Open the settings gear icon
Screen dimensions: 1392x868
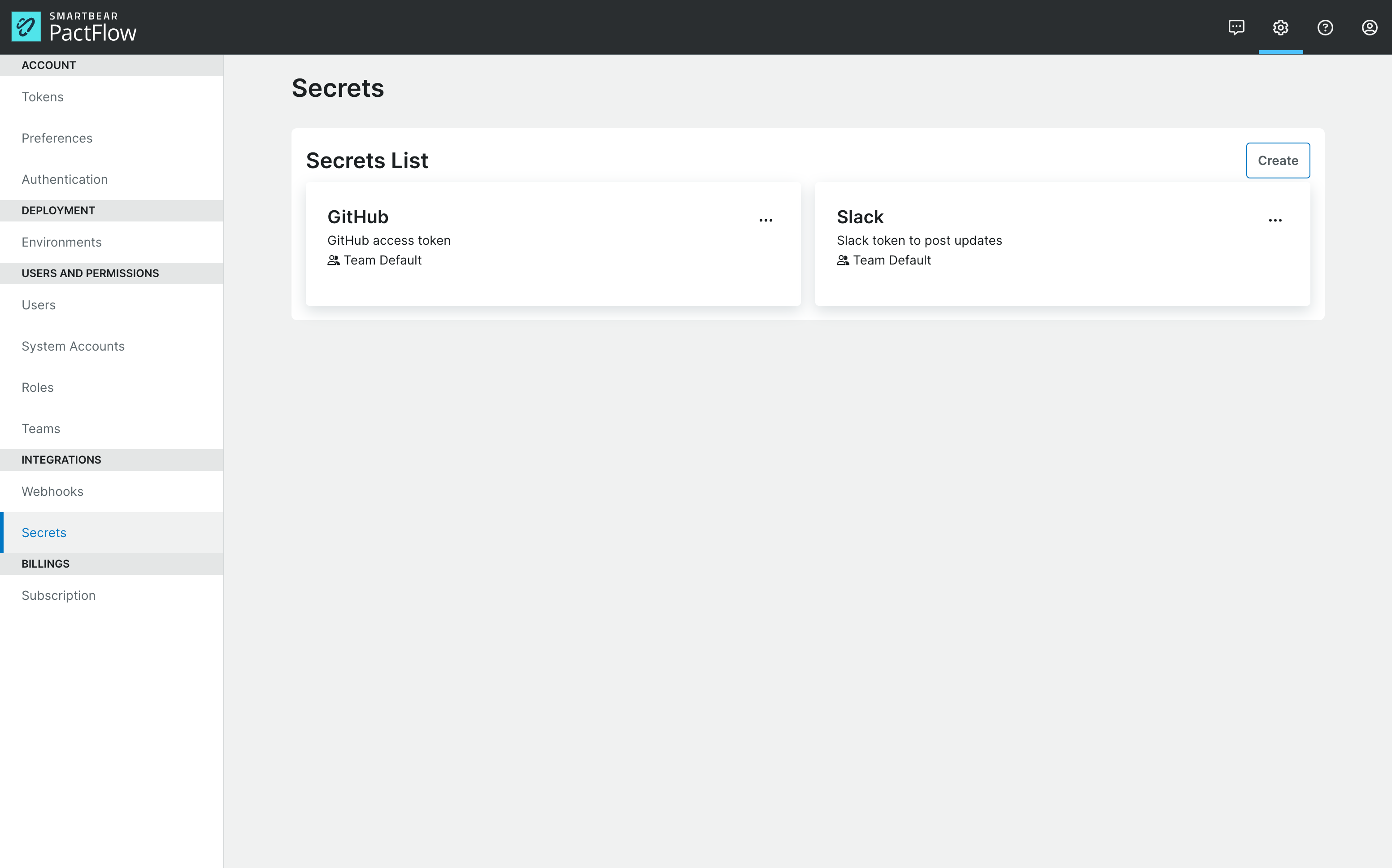point(1281,27)
